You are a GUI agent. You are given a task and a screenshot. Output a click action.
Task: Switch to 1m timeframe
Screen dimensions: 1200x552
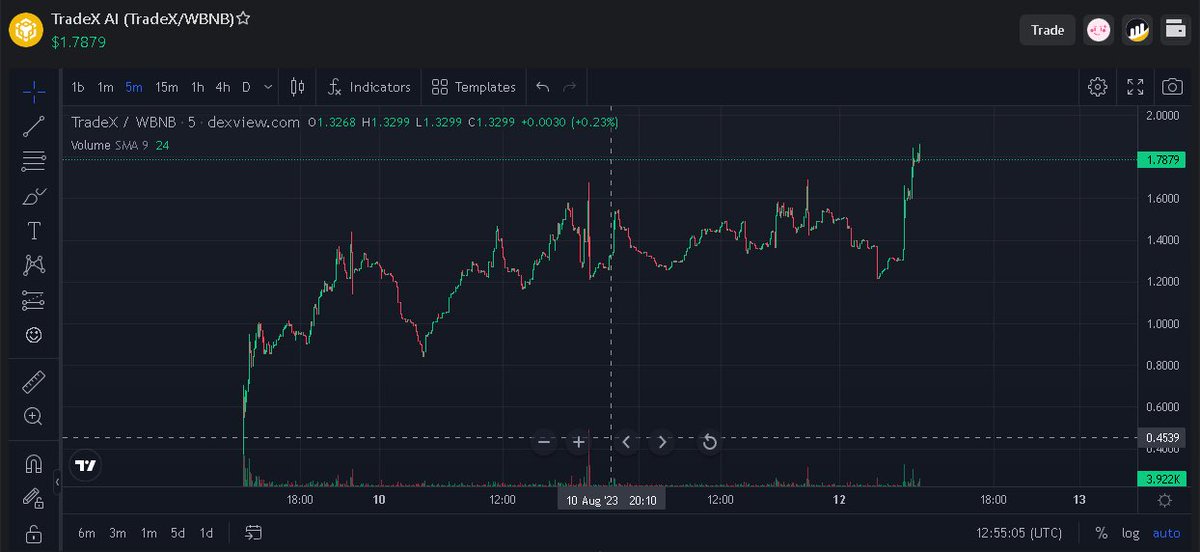(106, 87)
